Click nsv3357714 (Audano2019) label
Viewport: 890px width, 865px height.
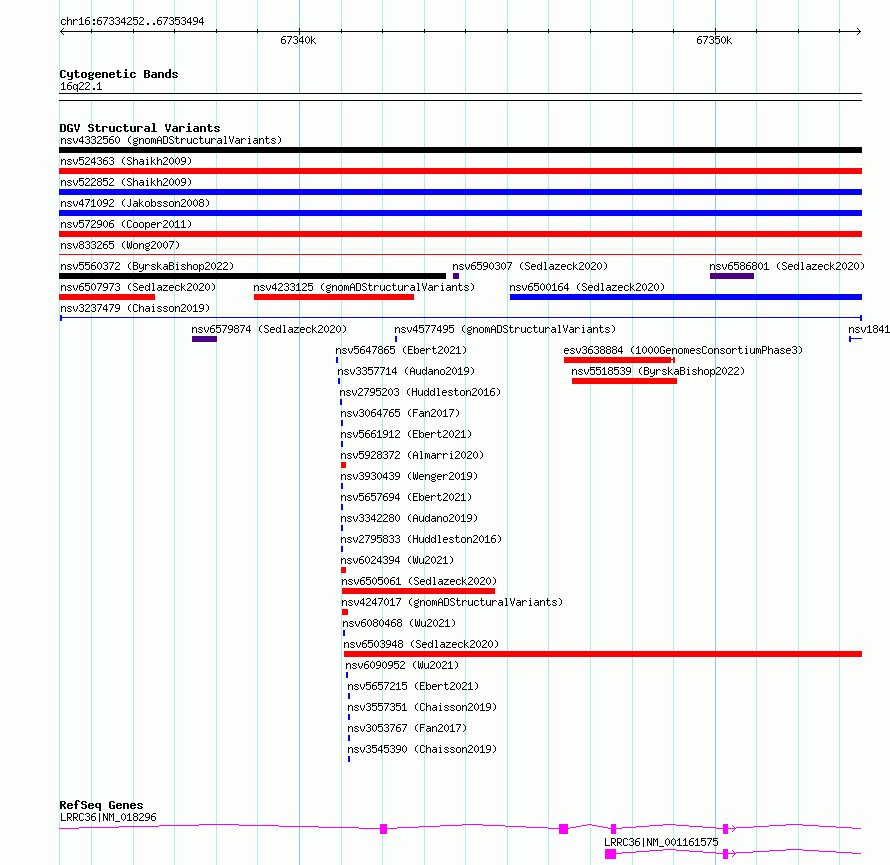pyautogui.click(x=406, y=371)
